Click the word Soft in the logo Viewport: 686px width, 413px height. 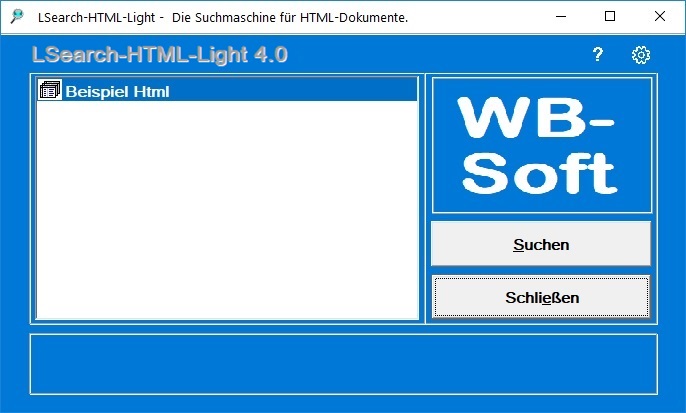pos(540,172)
